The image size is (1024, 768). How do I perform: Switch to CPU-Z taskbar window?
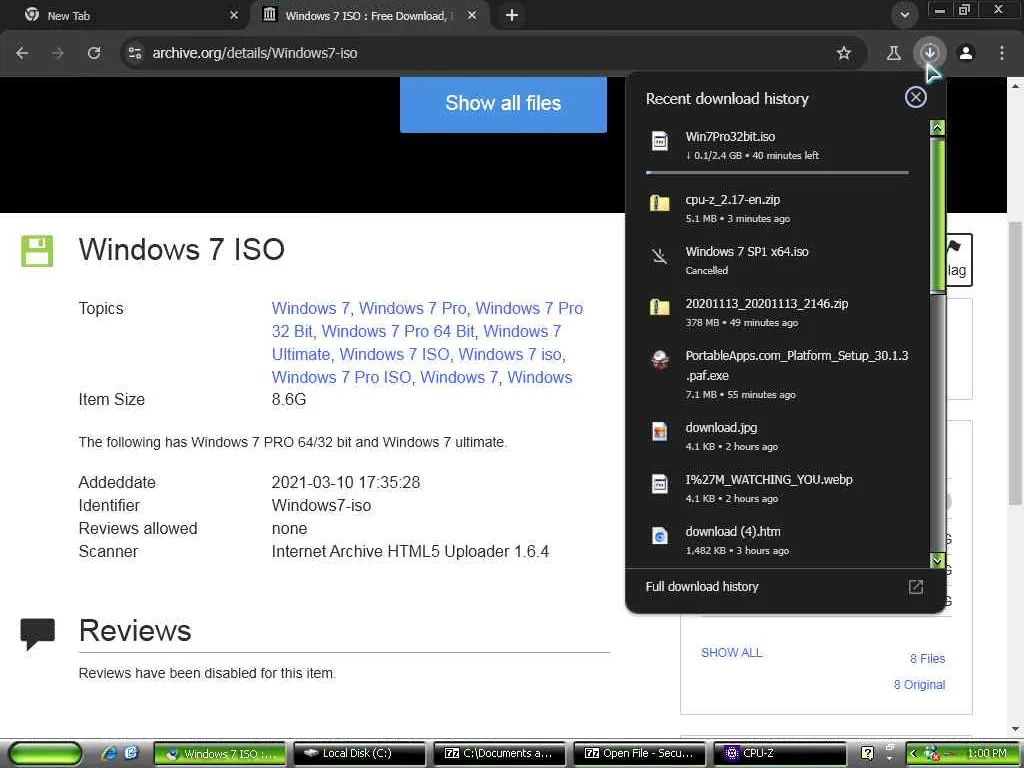[780, 753]
